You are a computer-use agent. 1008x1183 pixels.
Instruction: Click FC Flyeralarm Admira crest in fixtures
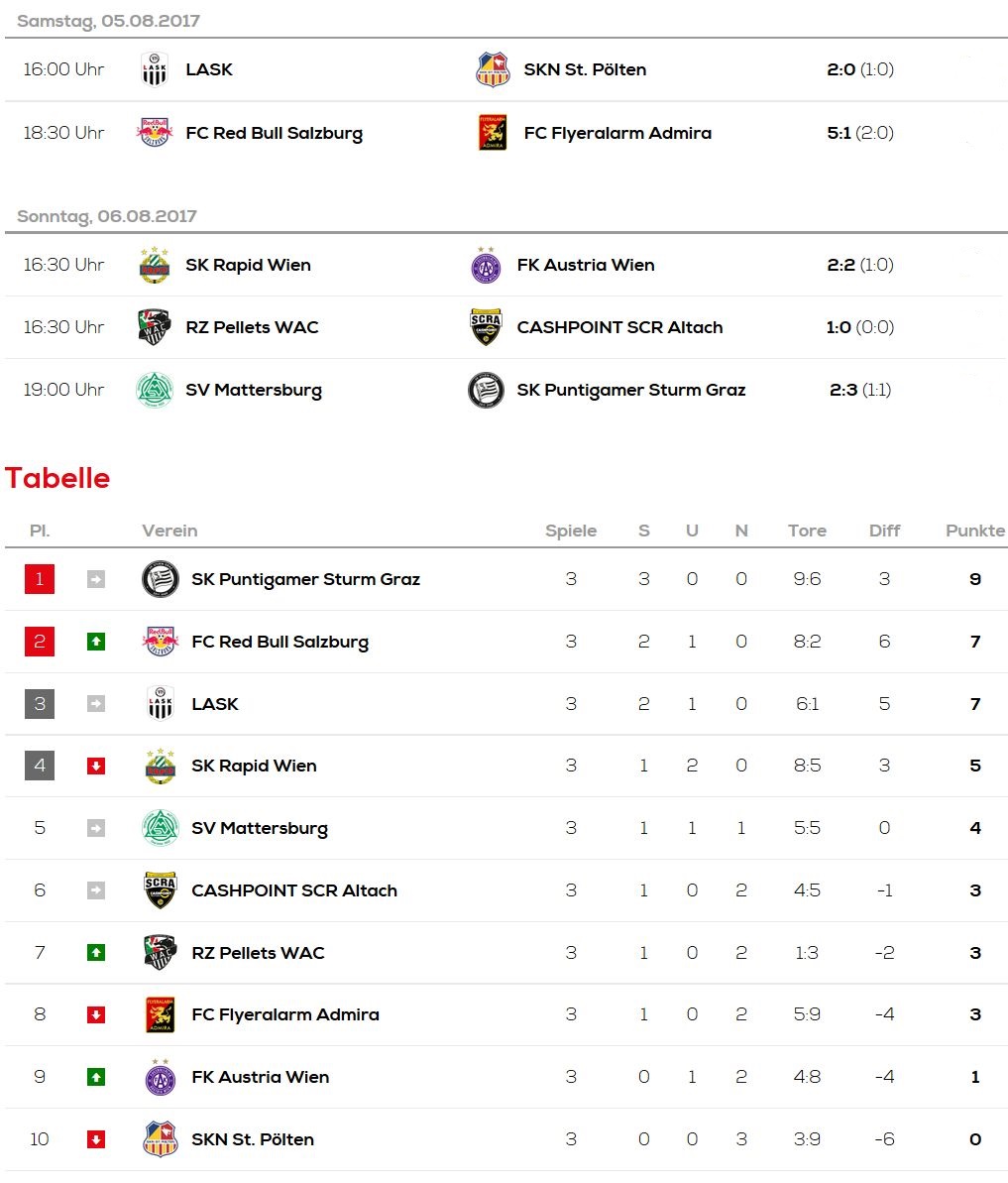click(x=493, y=132)
